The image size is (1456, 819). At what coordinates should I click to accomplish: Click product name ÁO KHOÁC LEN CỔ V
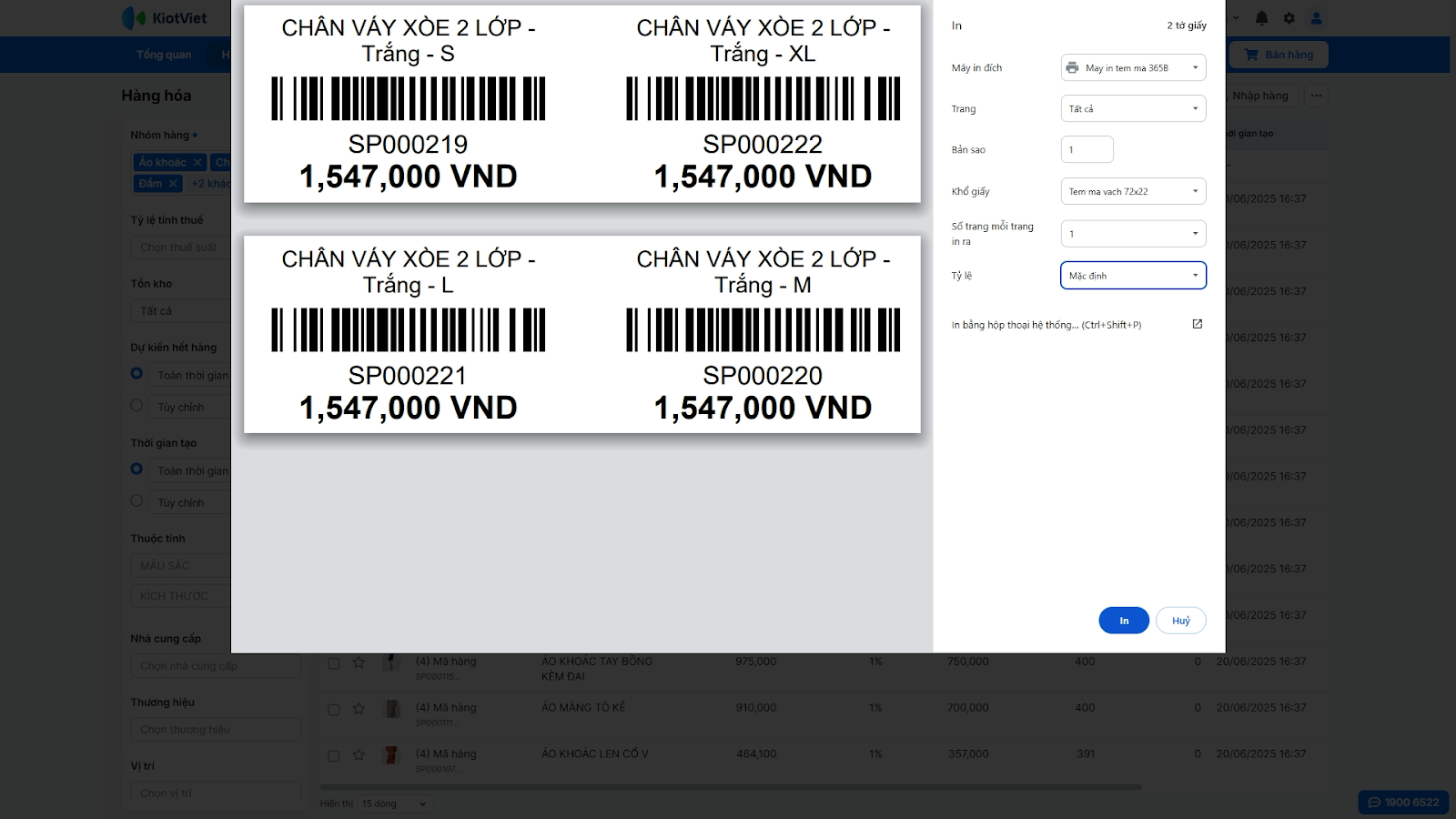[x=595, y=754]
